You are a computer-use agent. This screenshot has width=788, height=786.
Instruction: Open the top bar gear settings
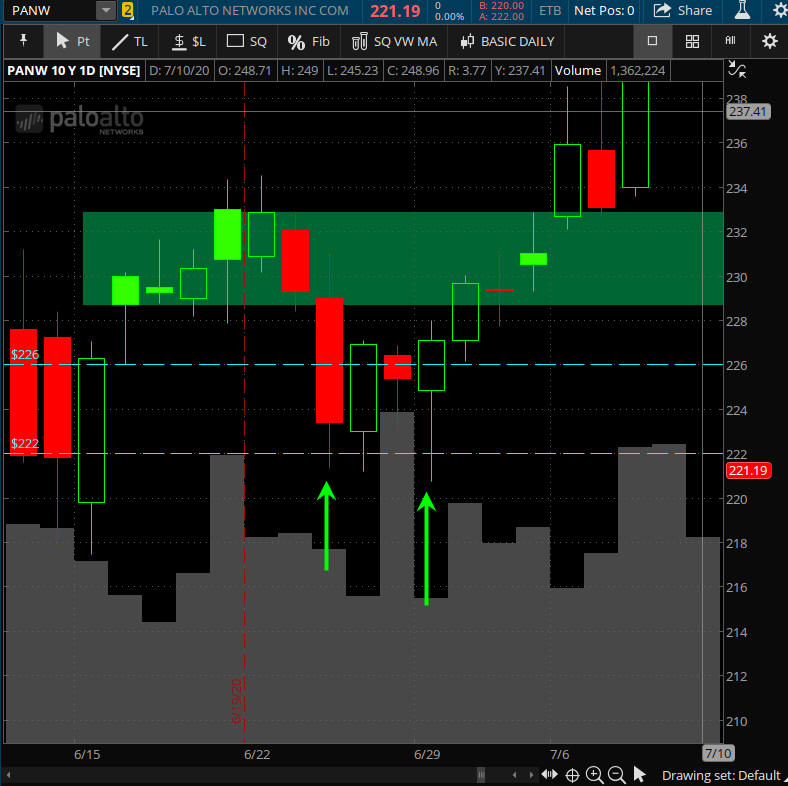coord(779,11)
